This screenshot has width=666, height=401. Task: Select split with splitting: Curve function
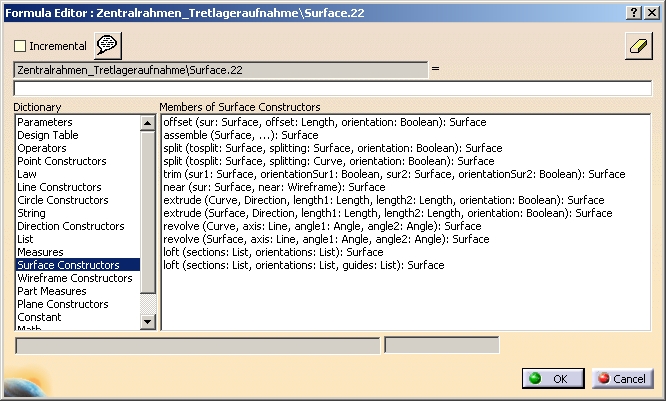point(329,161)
